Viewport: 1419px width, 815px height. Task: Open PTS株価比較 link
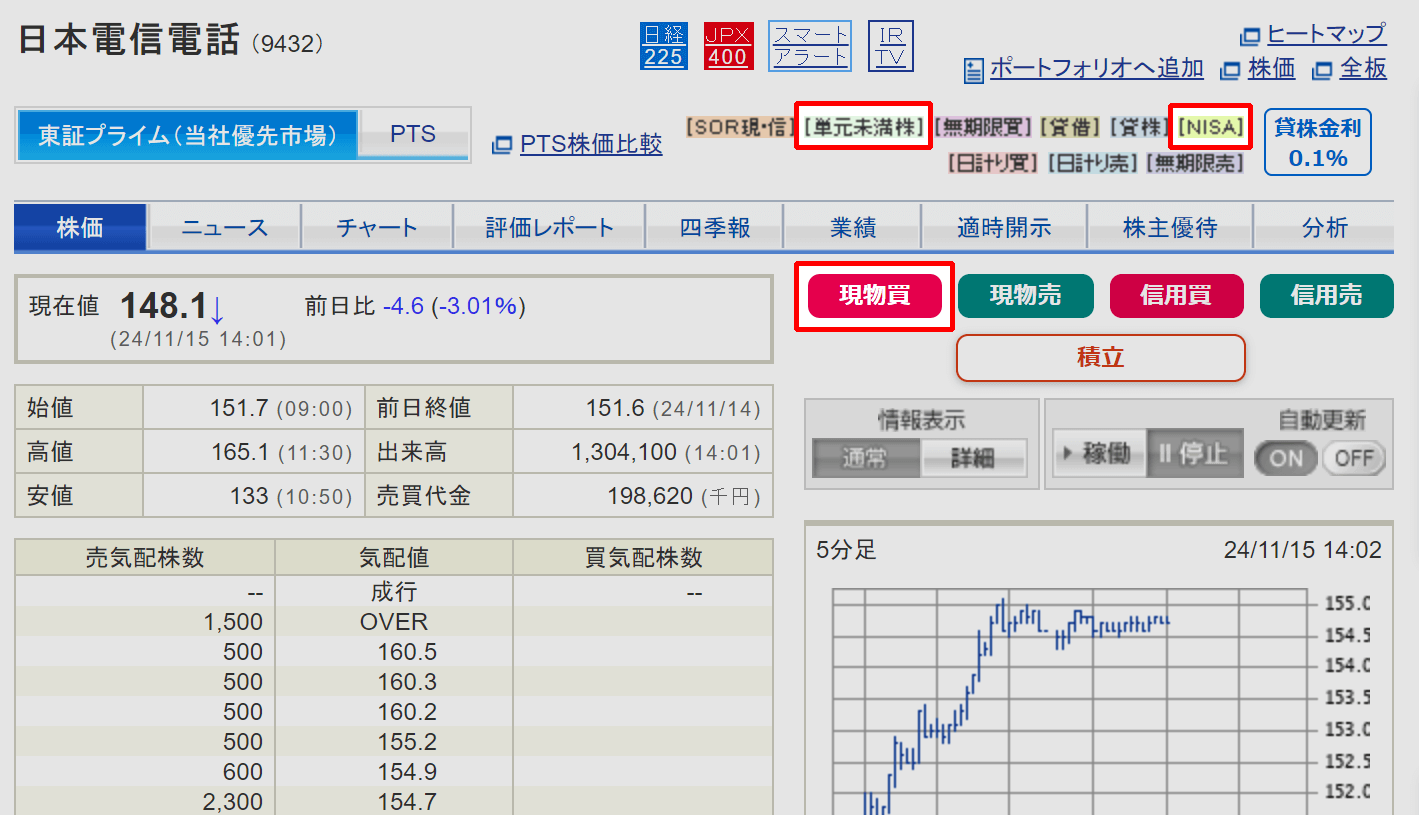pos(591,144)
